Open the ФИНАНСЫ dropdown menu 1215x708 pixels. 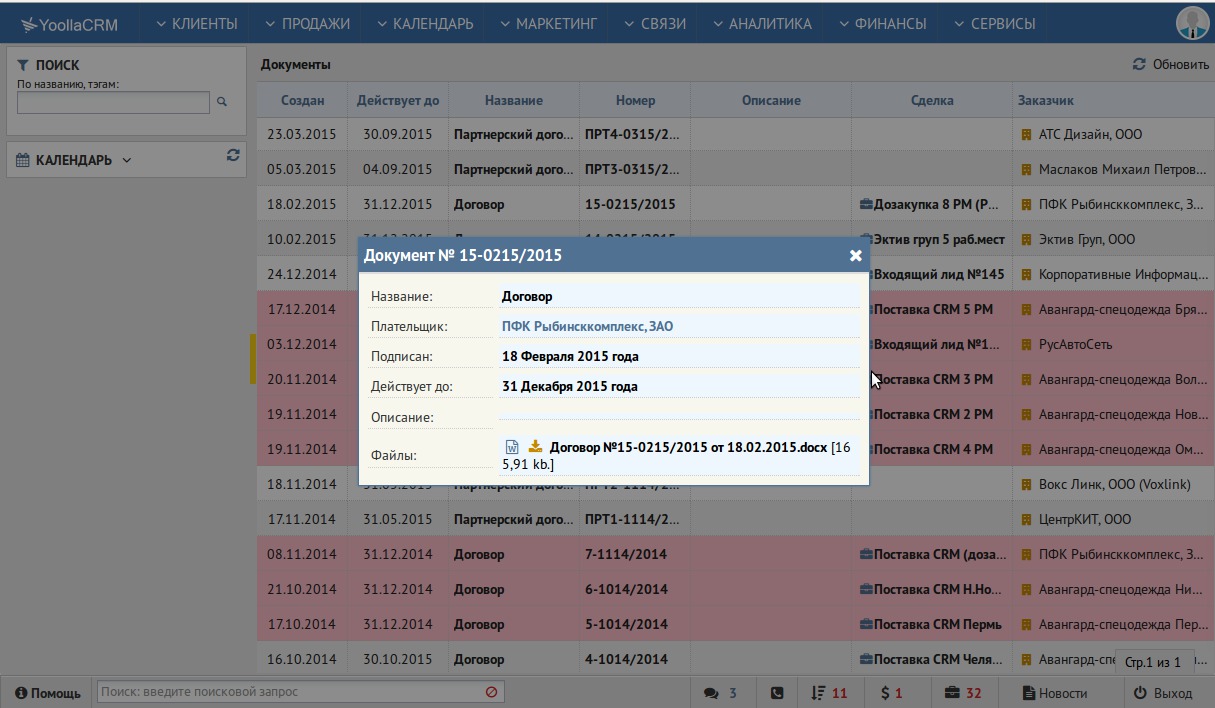click(883, 23)
